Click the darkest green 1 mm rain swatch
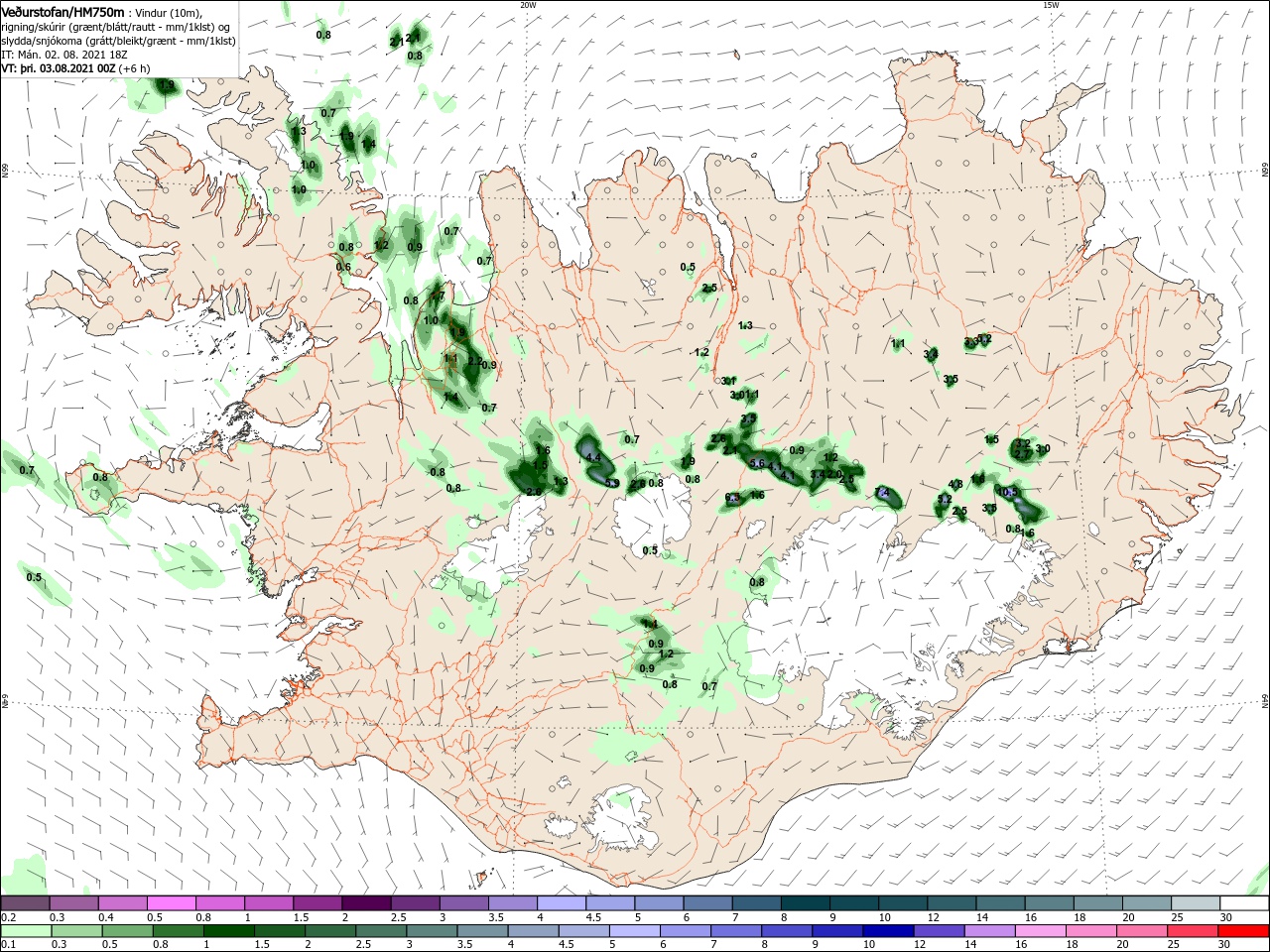1270x952 pixels. click(229, 931)
